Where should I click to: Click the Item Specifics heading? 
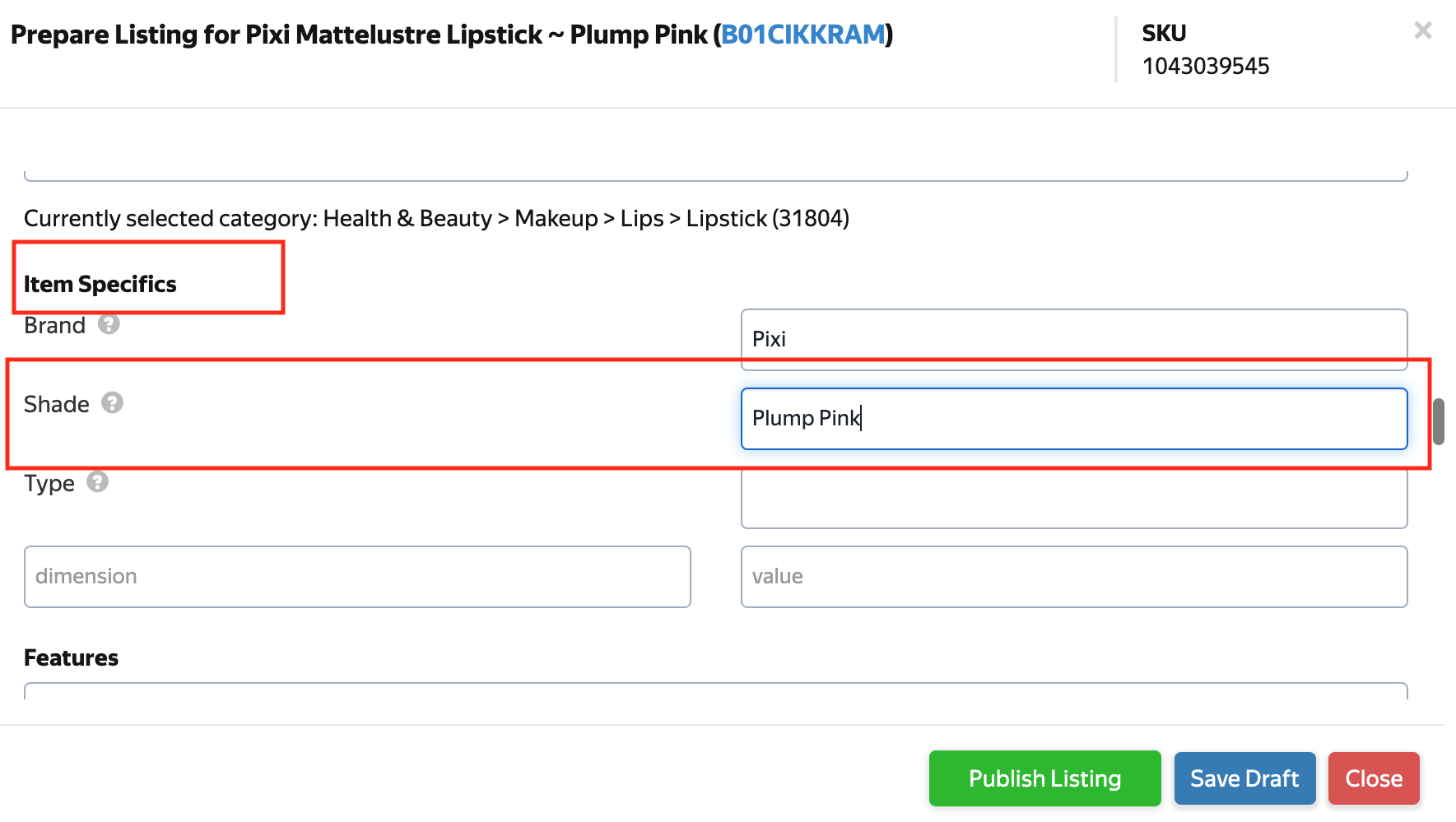point(100,284)
